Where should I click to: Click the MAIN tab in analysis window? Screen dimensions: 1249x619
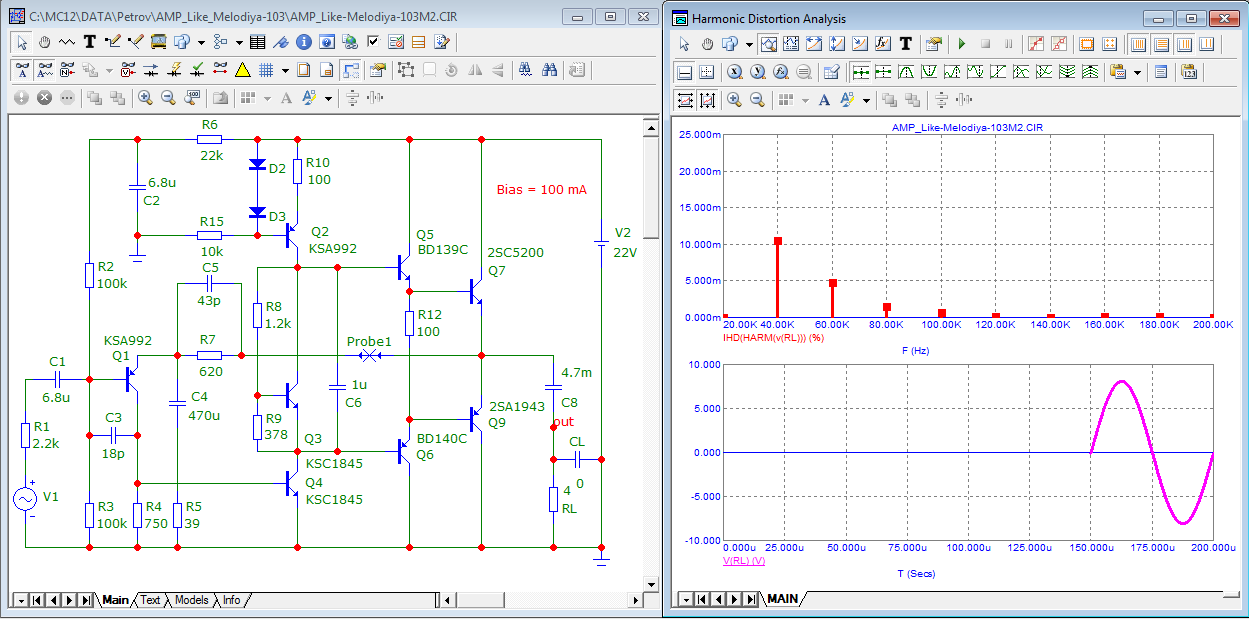tap(783, 599)
